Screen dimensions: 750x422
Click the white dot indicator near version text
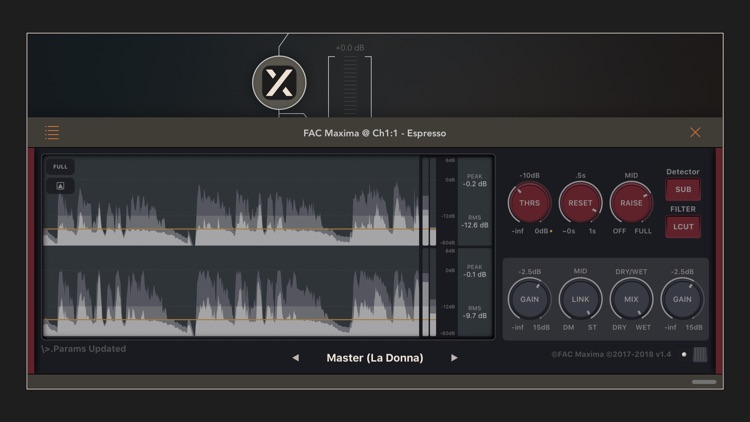[684, 355]
